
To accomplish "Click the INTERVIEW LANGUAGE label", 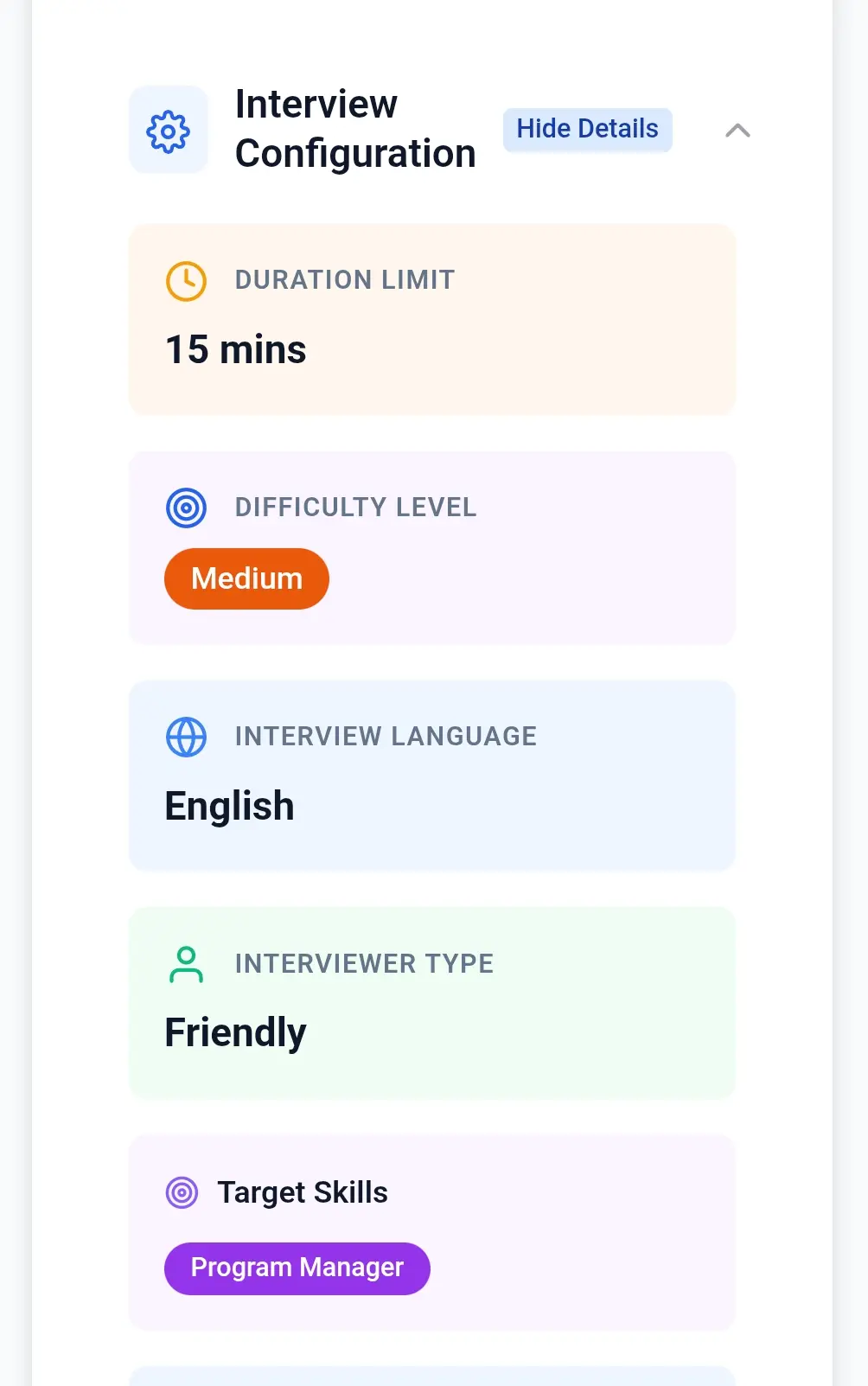I will [x=386, y=737].
